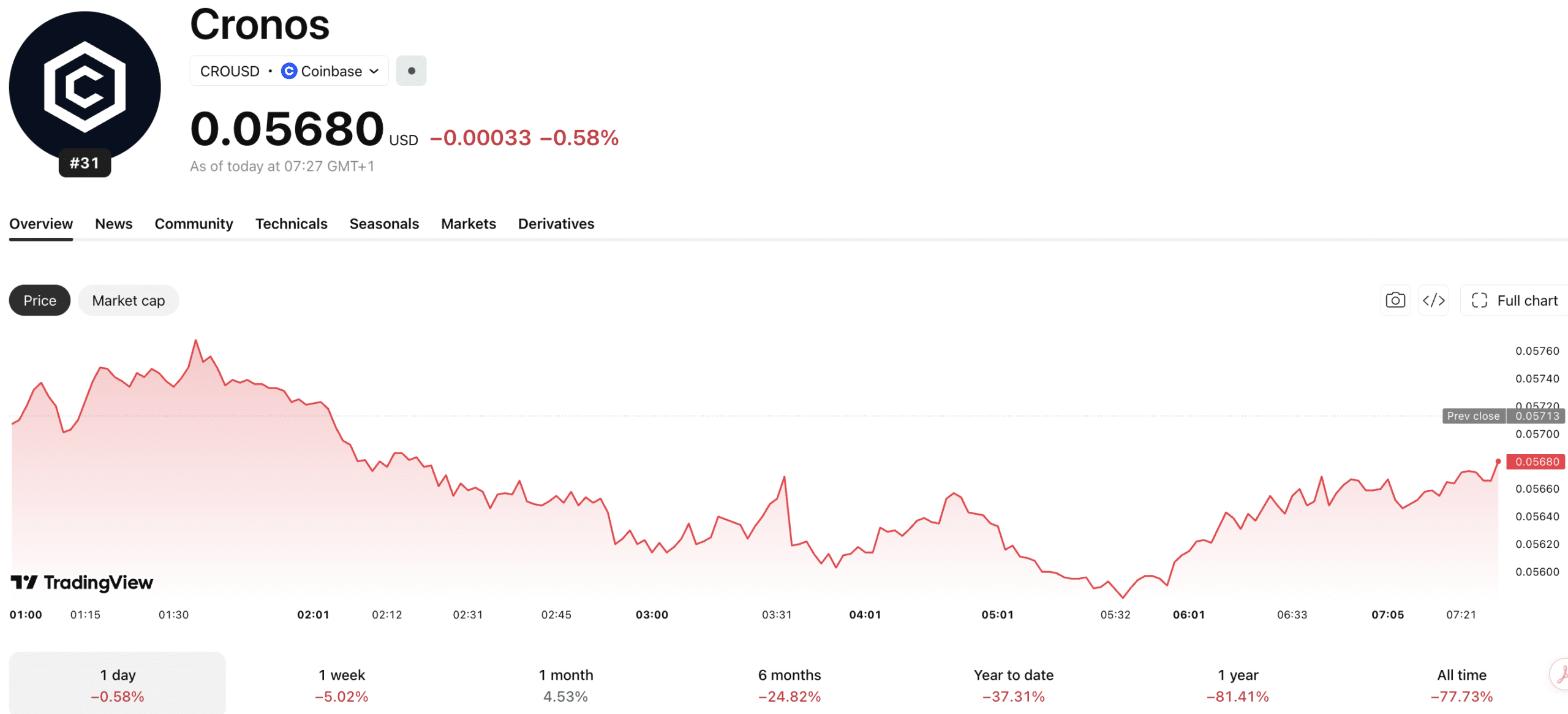Click the Prev close 0.05713 marker
The height and width of the screenshot is (714, 1568).
(1504, 416)
